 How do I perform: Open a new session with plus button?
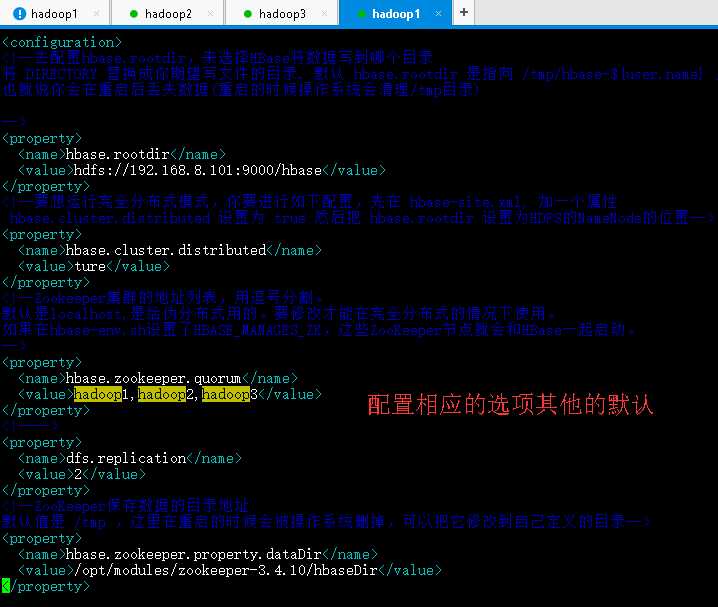(464, 12)
